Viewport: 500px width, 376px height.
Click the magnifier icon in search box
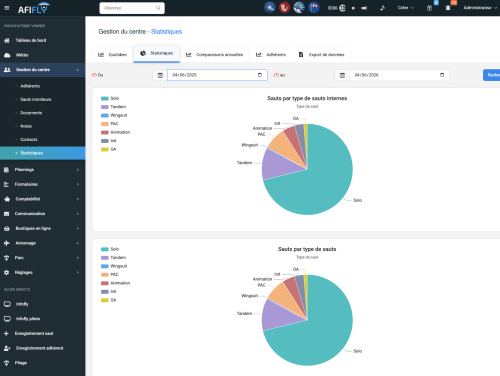click(158, 8)
